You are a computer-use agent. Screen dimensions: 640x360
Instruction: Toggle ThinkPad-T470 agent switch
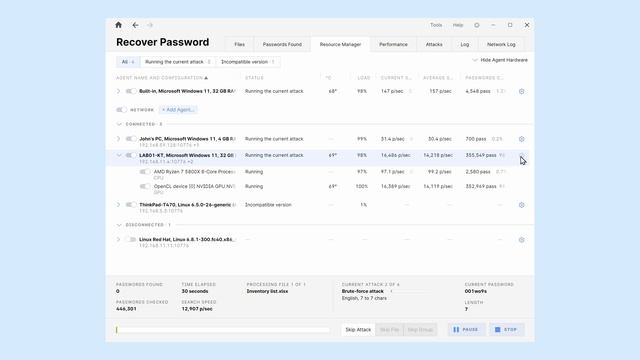(x=131, y=204)
